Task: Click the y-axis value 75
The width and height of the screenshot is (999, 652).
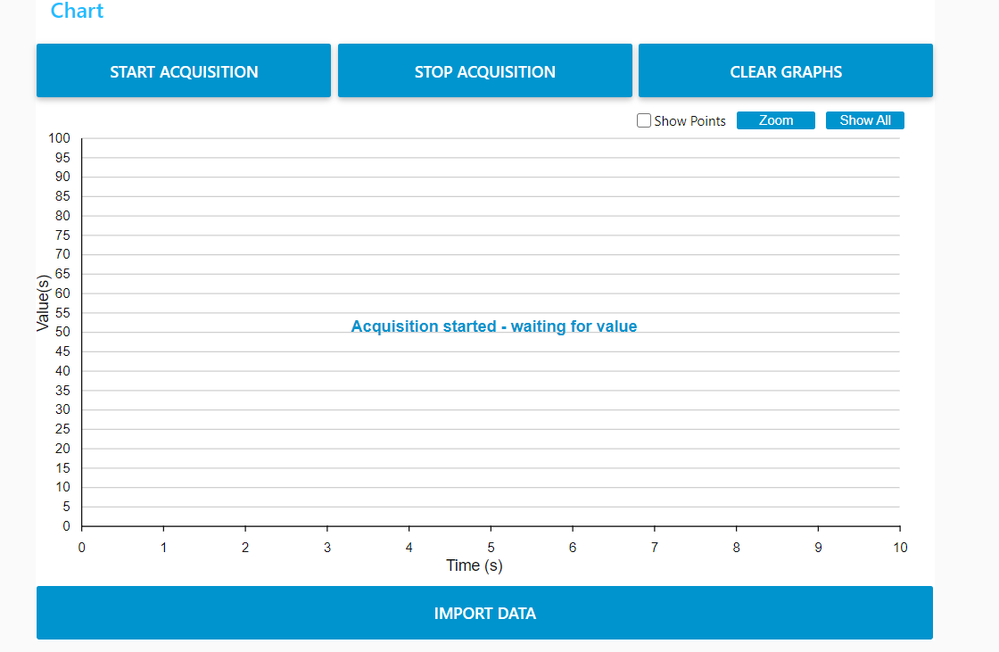Action: 62,235
